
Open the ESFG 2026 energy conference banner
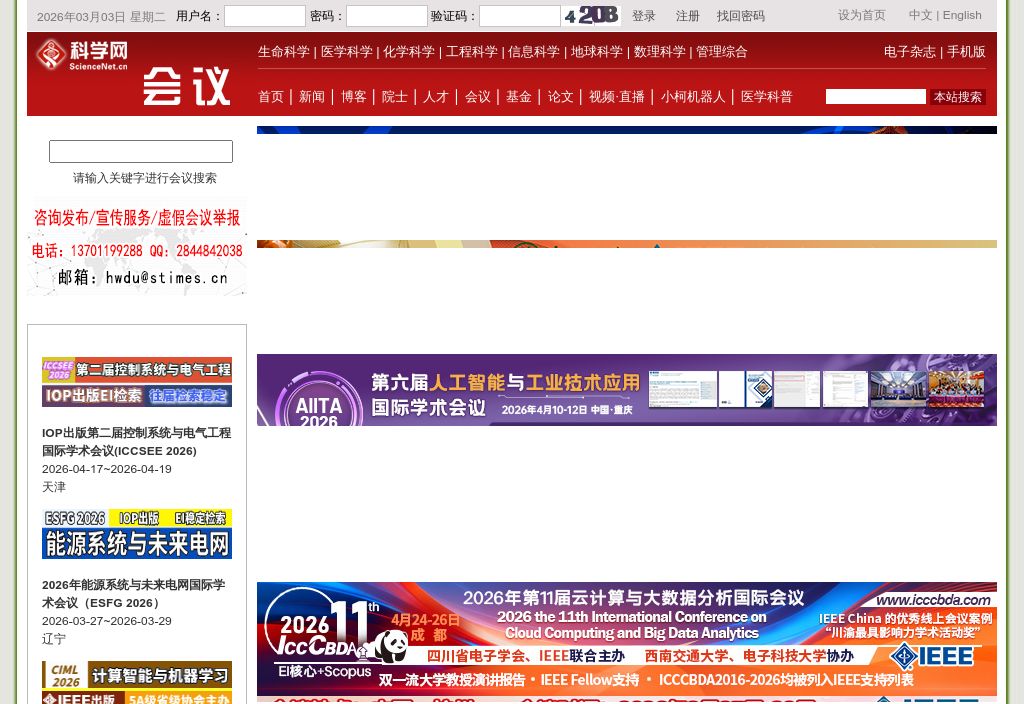[136, 533]
